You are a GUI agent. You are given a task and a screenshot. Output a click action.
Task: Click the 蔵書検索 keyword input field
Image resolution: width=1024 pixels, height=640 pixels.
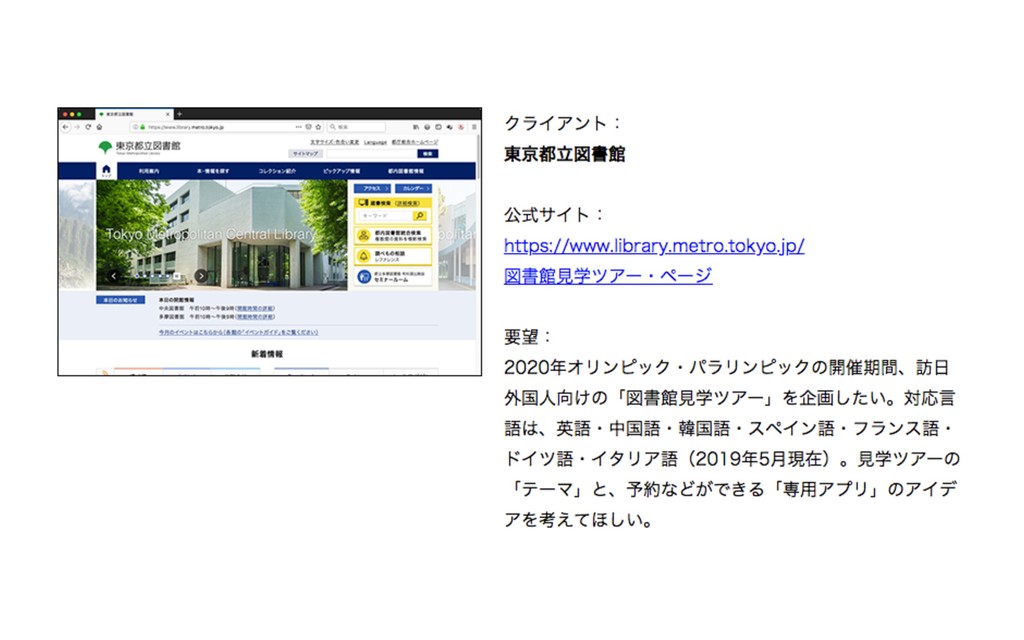point(385,216)
